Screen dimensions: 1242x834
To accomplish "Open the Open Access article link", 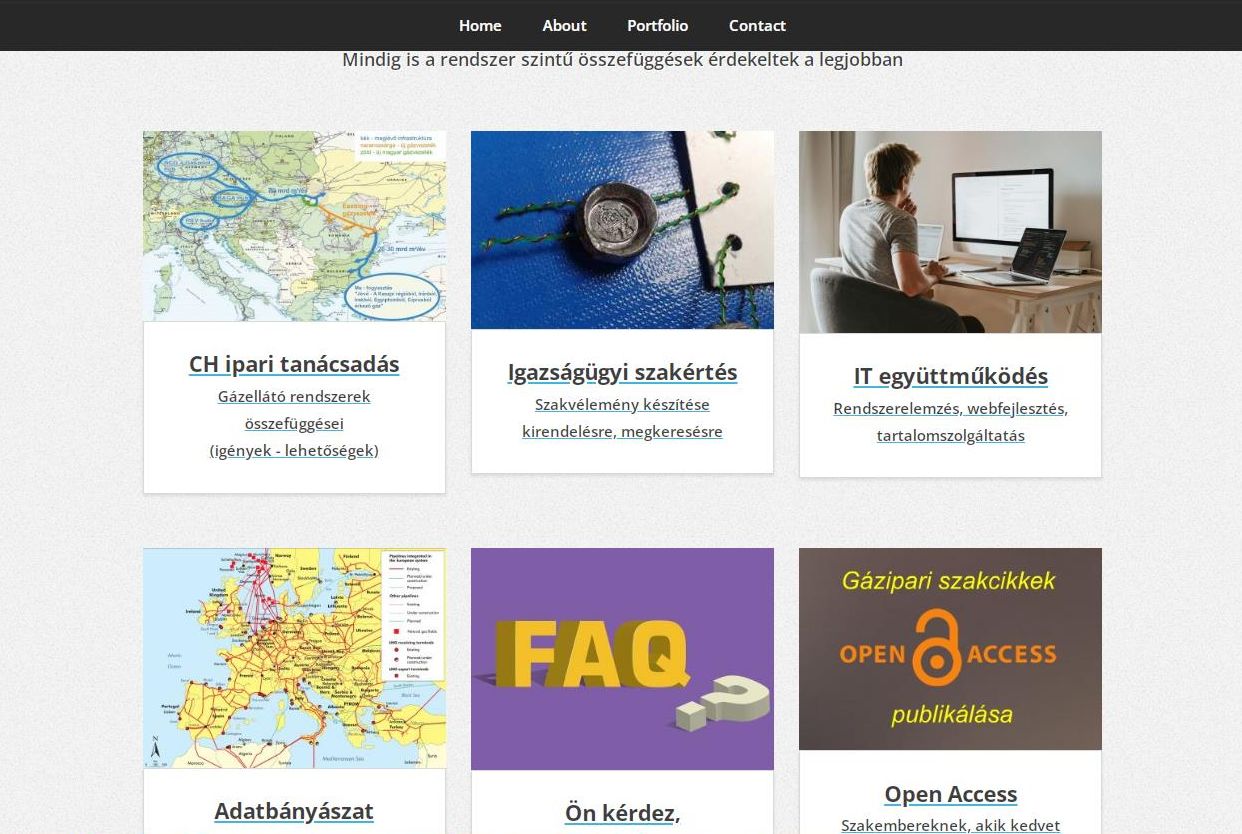I will coord(949,793).
